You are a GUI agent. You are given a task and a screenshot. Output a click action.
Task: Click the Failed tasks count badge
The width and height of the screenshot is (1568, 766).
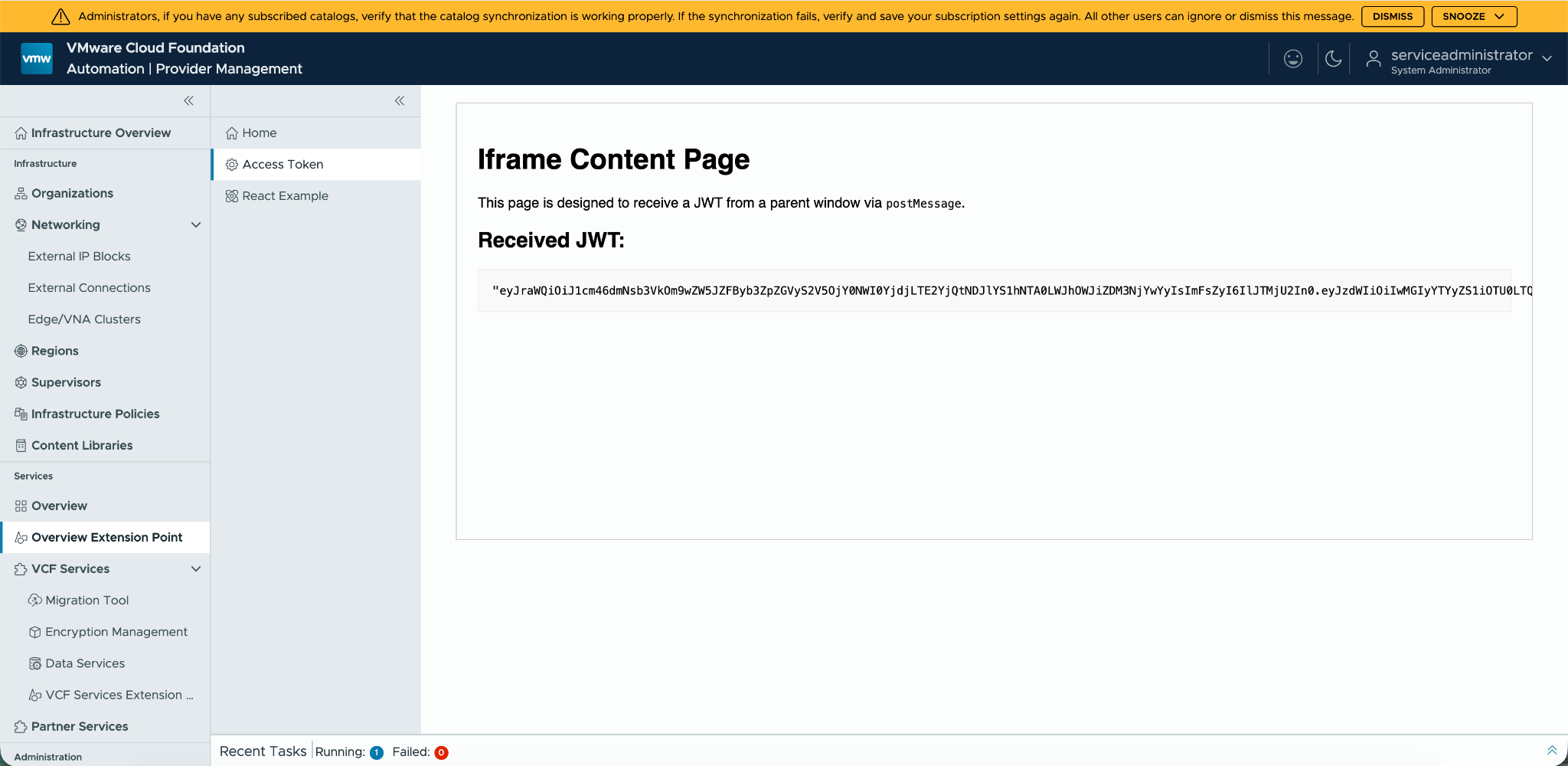(x=441, y=752)
